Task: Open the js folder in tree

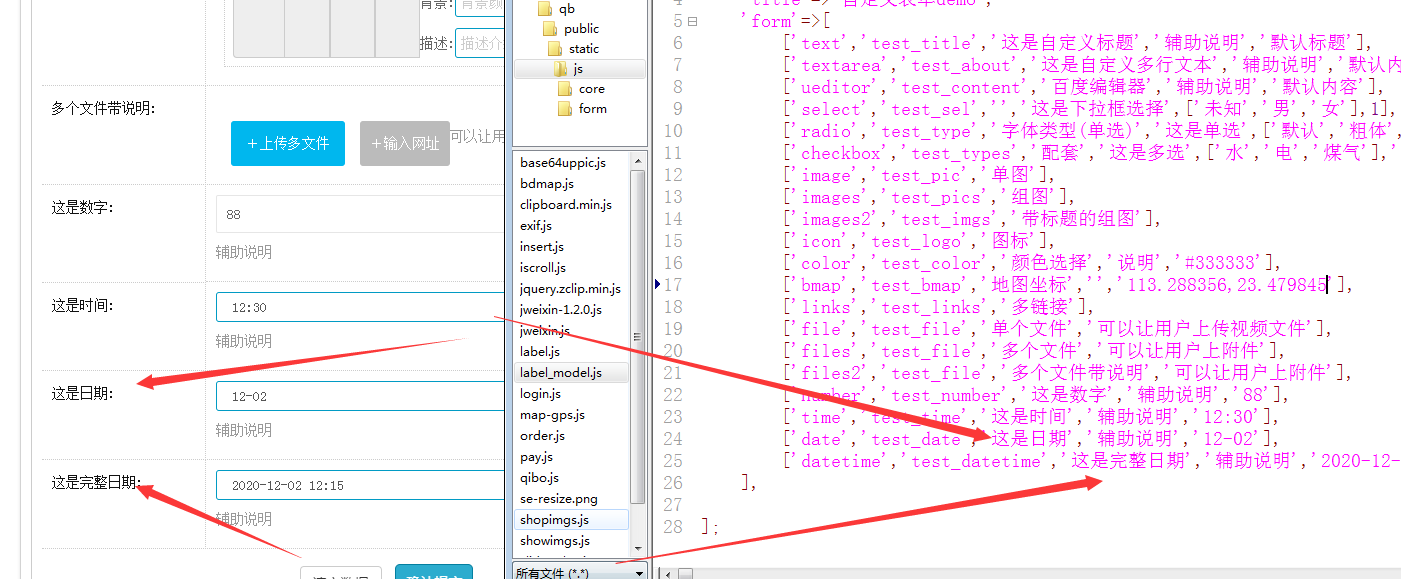Action: click(x=560, y=69)
